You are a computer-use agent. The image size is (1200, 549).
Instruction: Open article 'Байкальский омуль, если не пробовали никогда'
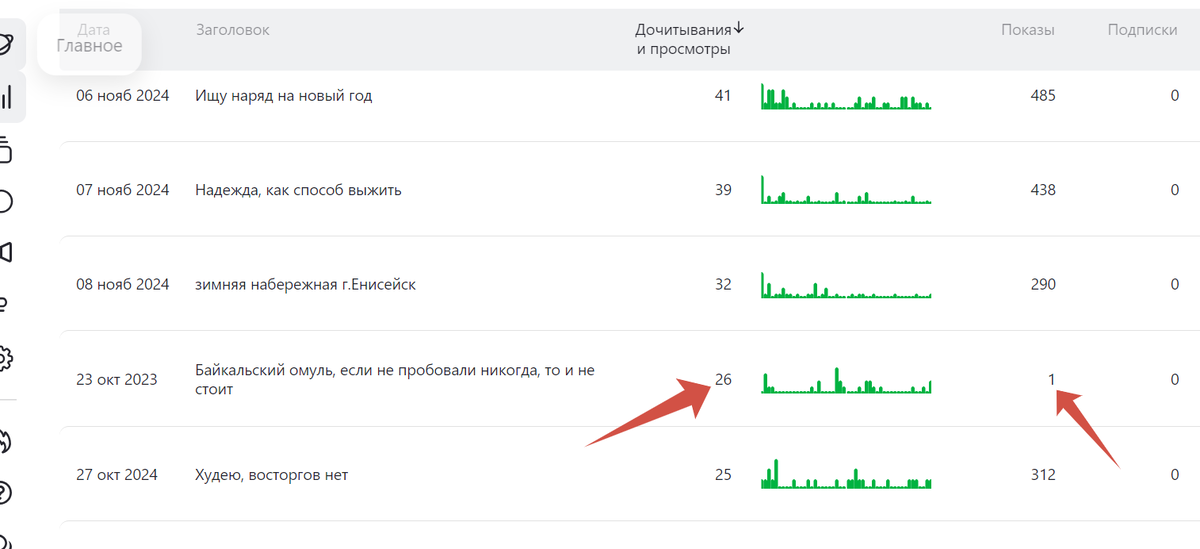[395, 379]
